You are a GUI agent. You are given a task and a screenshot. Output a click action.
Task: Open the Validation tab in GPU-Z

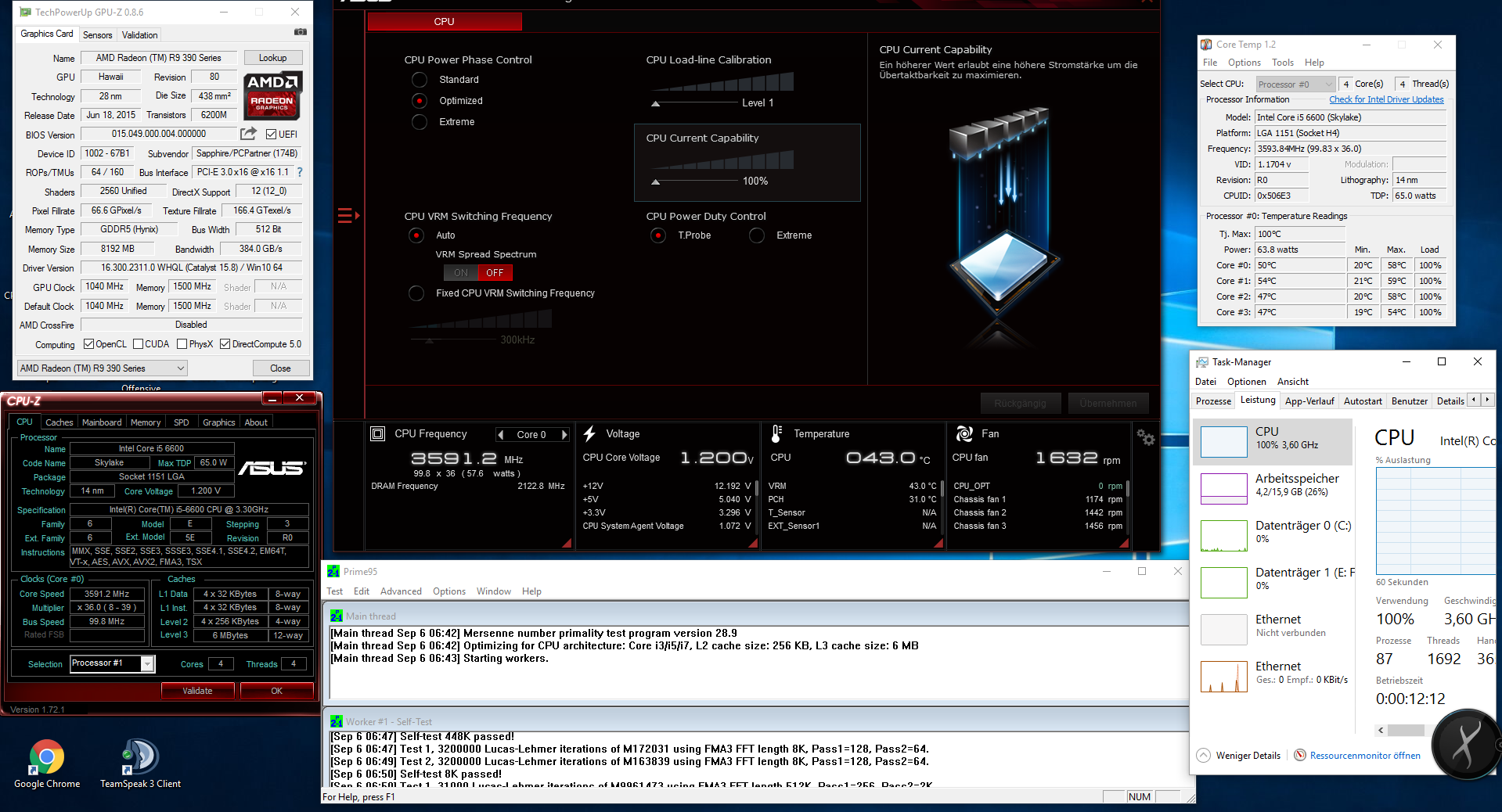(140, 35)
